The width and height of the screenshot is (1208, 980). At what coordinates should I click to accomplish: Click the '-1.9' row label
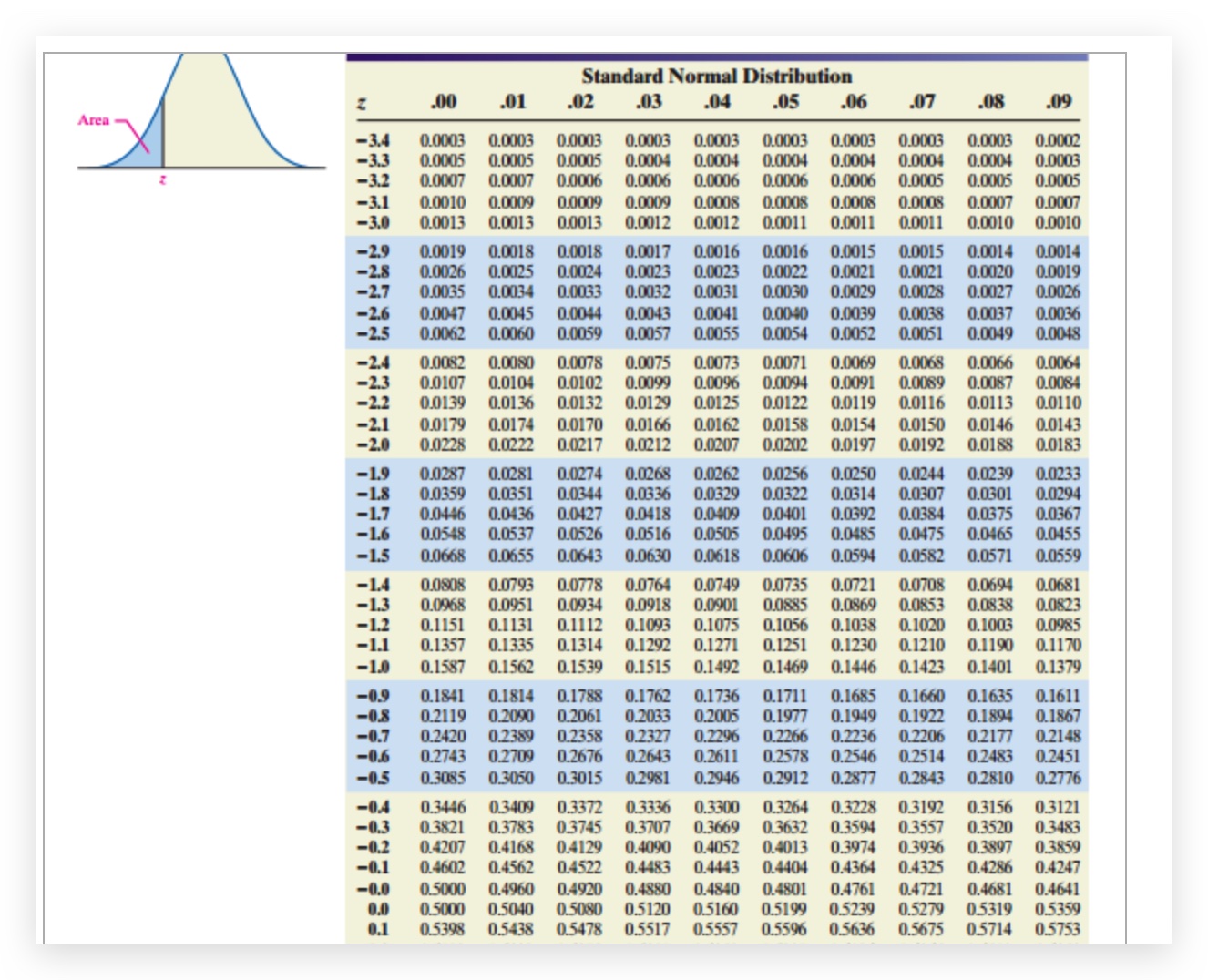click(x=373, y=474)
